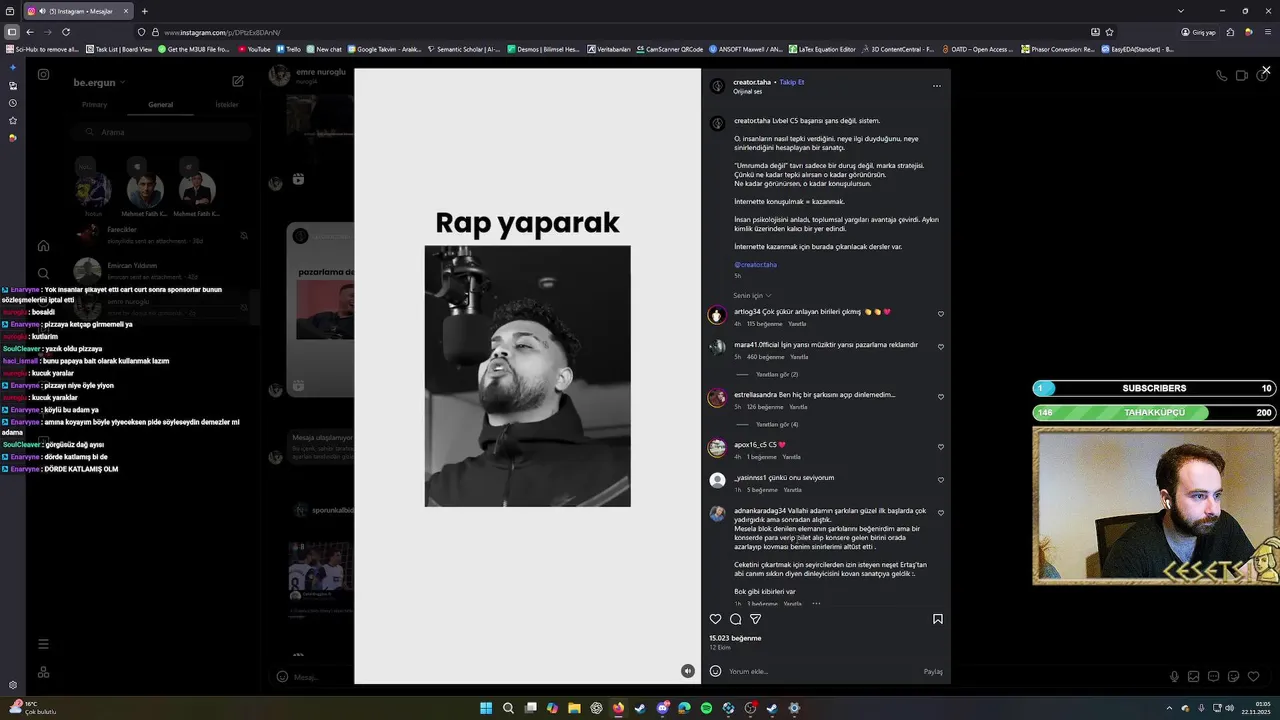1280x720 pixels.
Task: Bookmark this page with the star icon
Action: pos(1109,32)
